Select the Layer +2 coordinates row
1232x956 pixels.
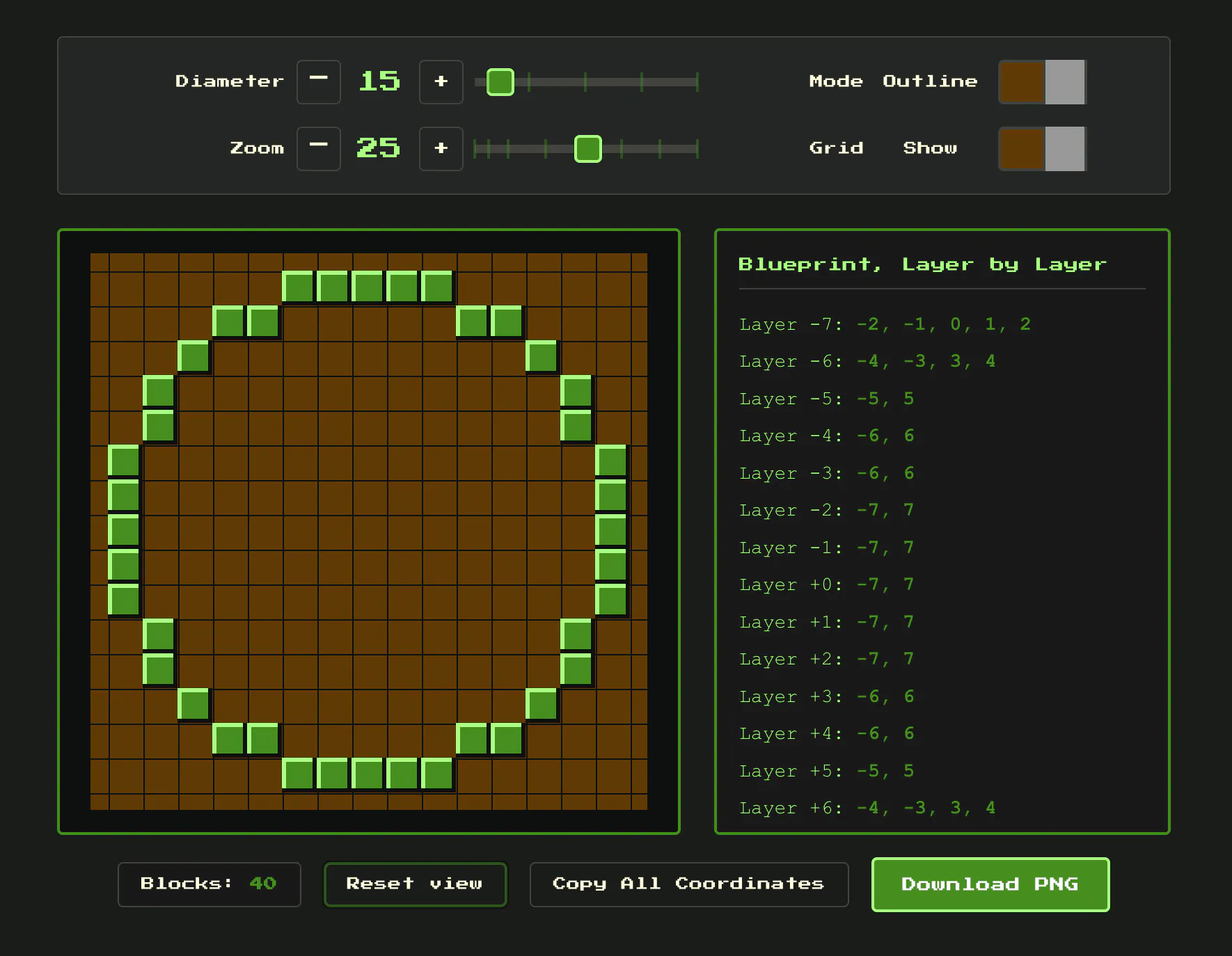pyautogui.click(x=942, y=660)
